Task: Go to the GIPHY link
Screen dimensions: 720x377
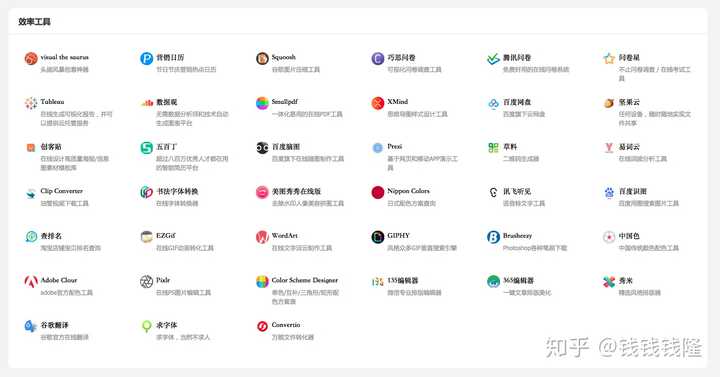Action: pyautogui.click(x=398, y=236)
